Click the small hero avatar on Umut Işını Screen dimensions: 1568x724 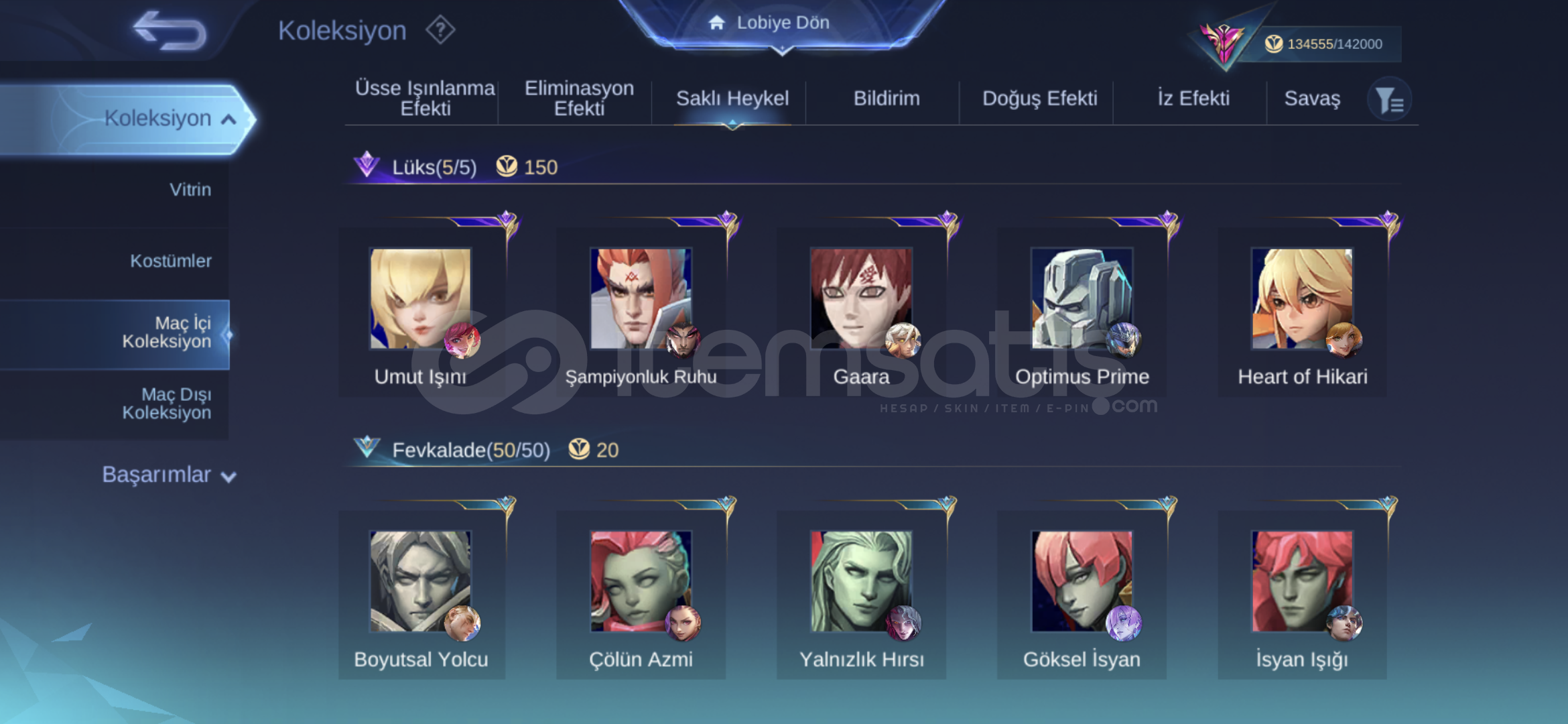462,340
